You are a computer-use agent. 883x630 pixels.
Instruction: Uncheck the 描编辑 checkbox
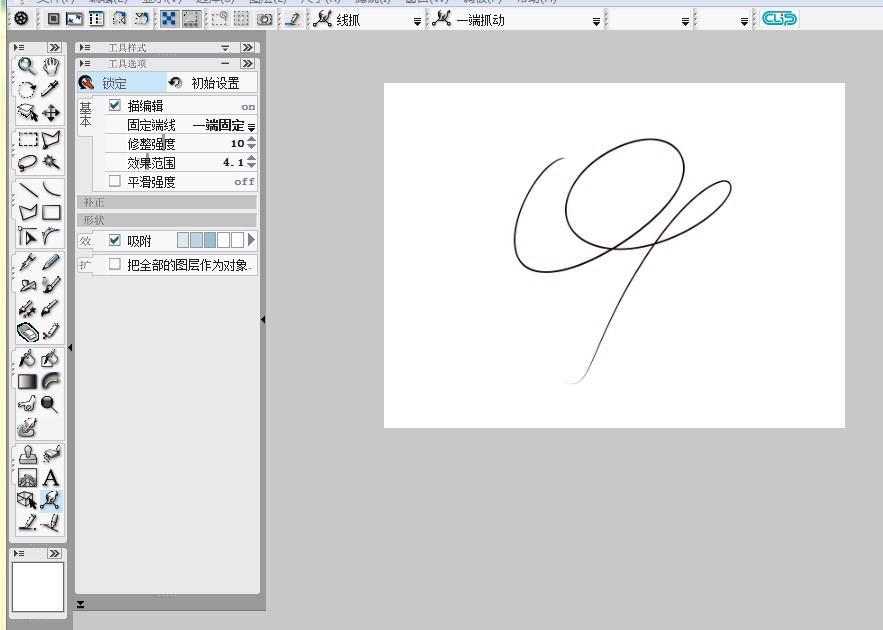coord(114,105)
